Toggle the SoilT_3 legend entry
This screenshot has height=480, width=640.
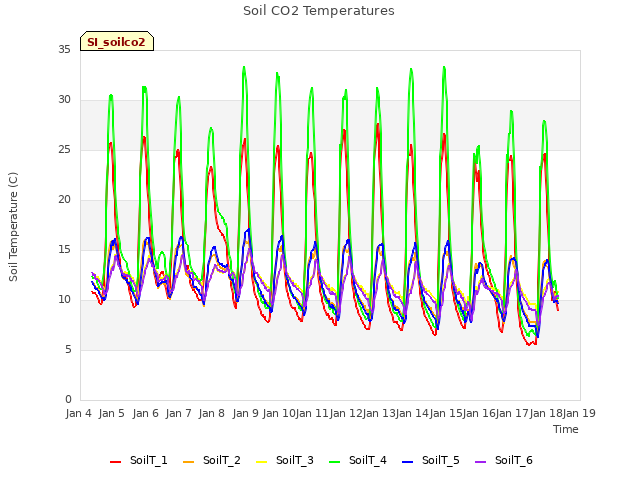click(x=285, y=460)
